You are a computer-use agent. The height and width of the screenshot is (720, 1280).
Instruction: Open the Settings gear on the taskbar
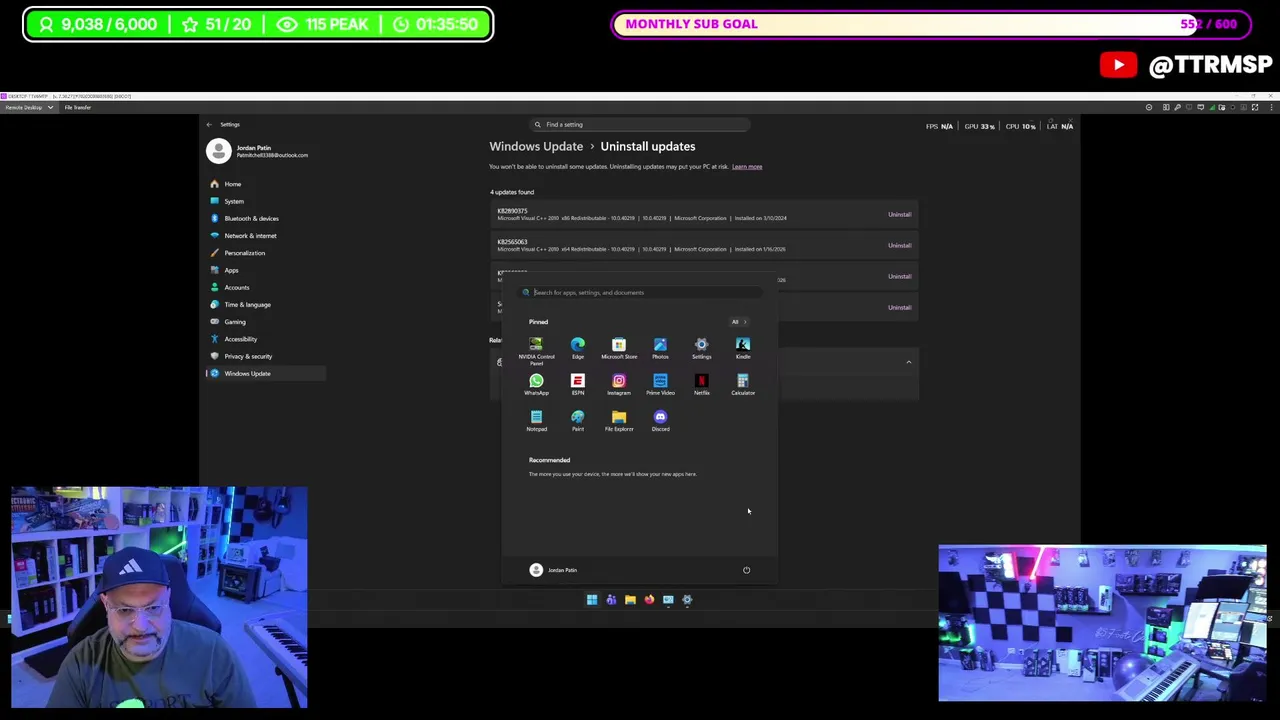[x=687, y=600]
